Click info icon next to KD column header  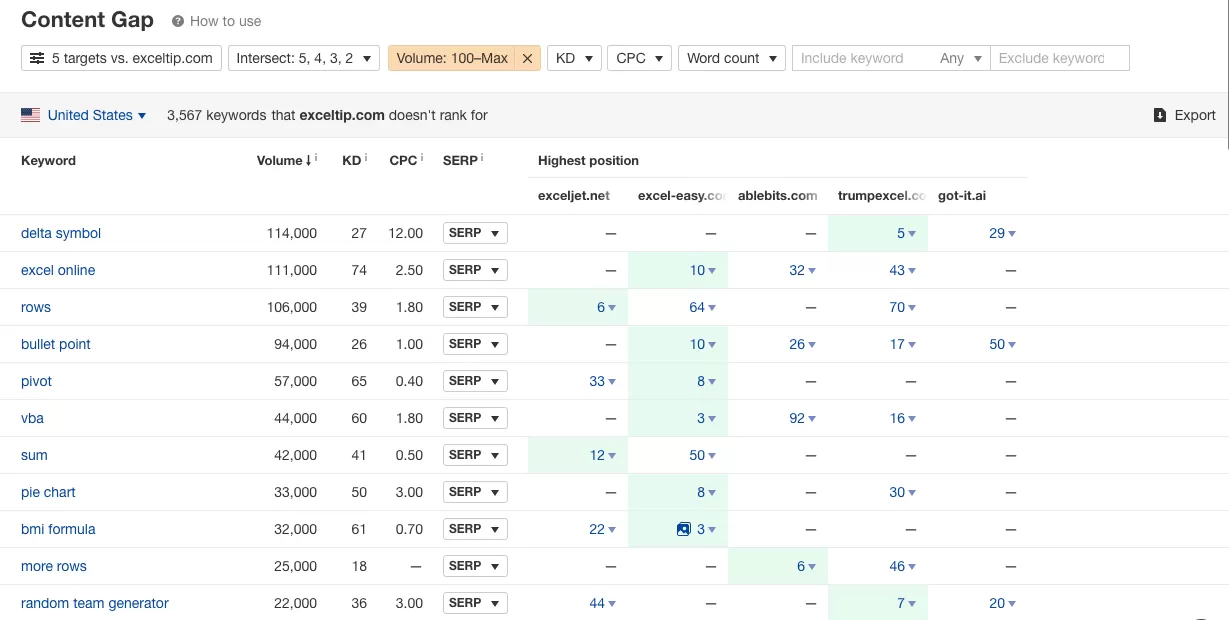[366, 158]
